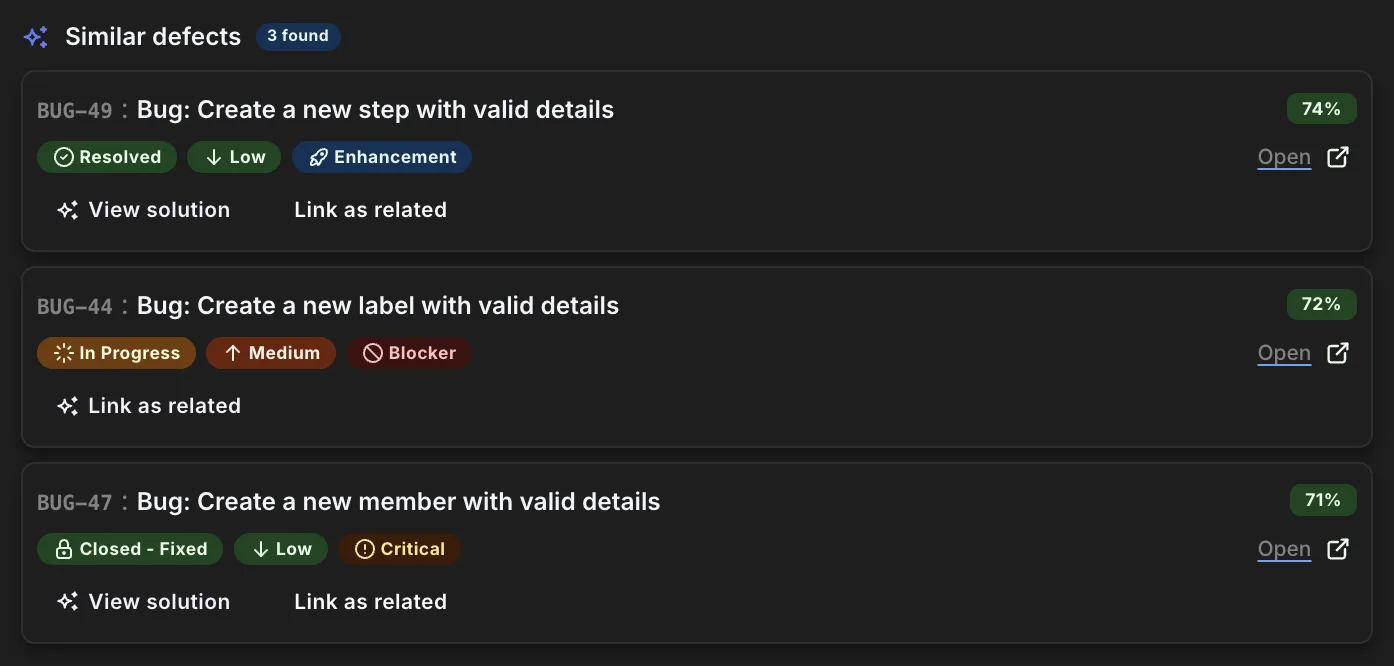Click the external link icon for BUG-49
Image resolution: width=1394 pixels, height=666 pixels.
pos(1338,157)
